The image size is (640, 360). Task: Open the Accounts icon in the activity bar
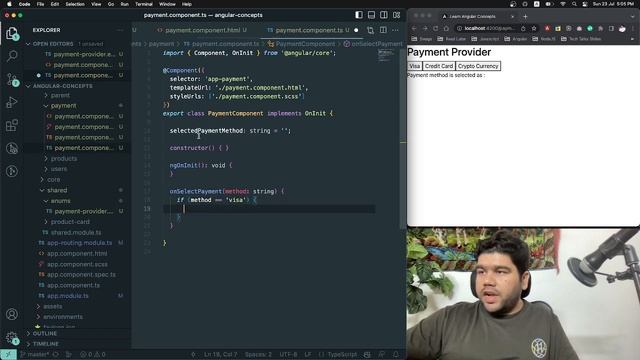(x=12, y=314)
